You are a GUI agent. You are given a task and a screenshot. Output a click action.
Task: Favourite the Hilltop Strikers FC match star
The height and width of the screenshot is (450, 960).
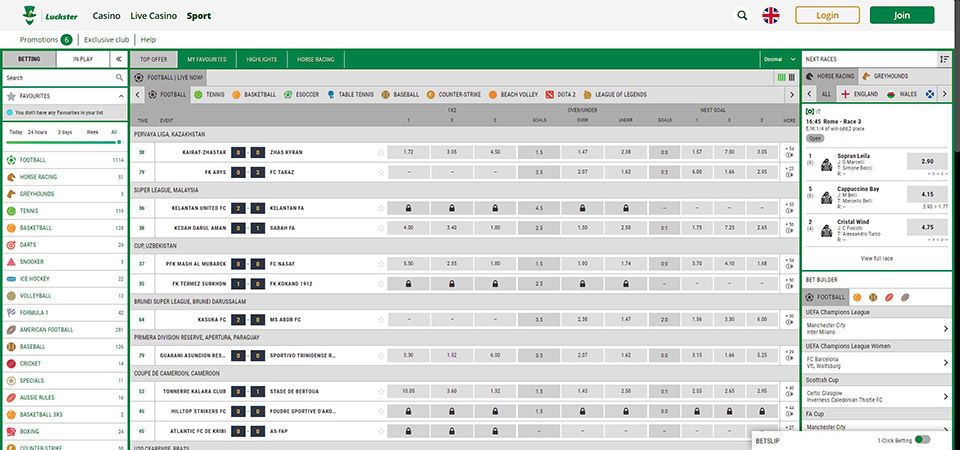click(x=381, y=411)
